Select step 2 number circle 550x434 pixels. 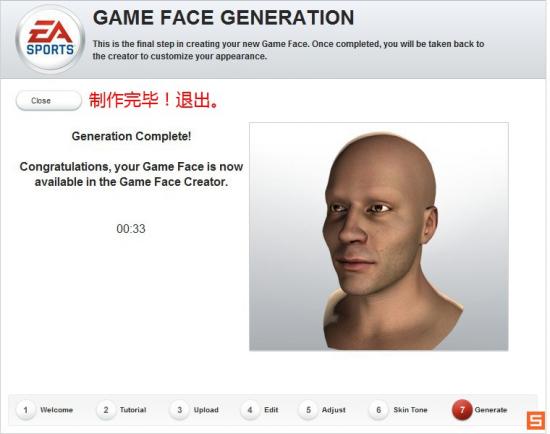tap(106, 410)
